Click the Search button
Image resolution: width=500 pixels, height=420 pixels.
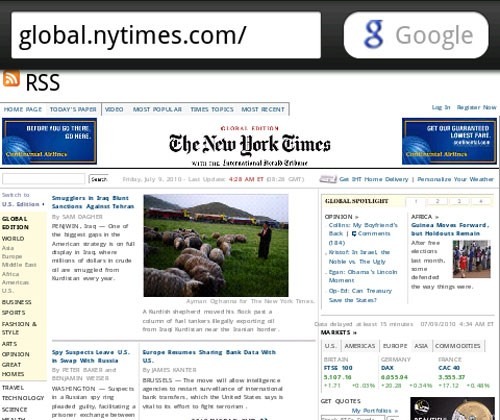(99, 179)
